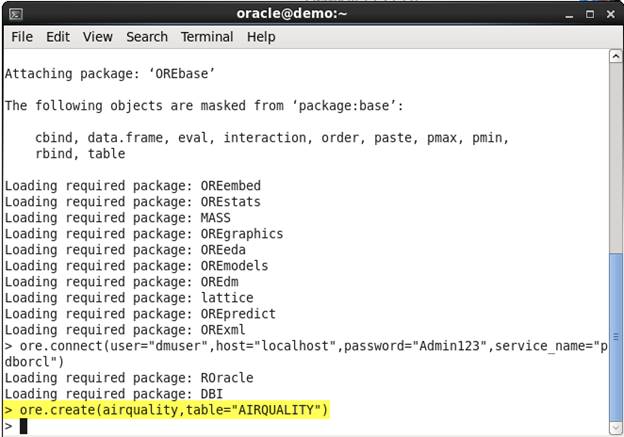Viewport: 624px width, 437px height.
Task: Click the ore.connect command line
Action: [x=300, y=346]
